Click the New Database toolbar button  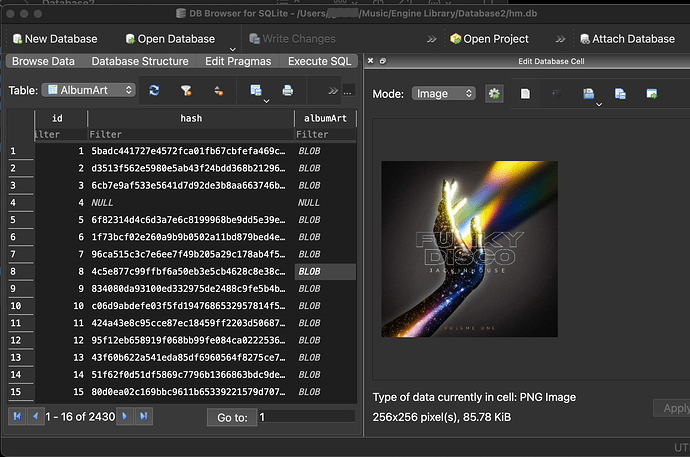pyautogui.click(x=55, y=39)
